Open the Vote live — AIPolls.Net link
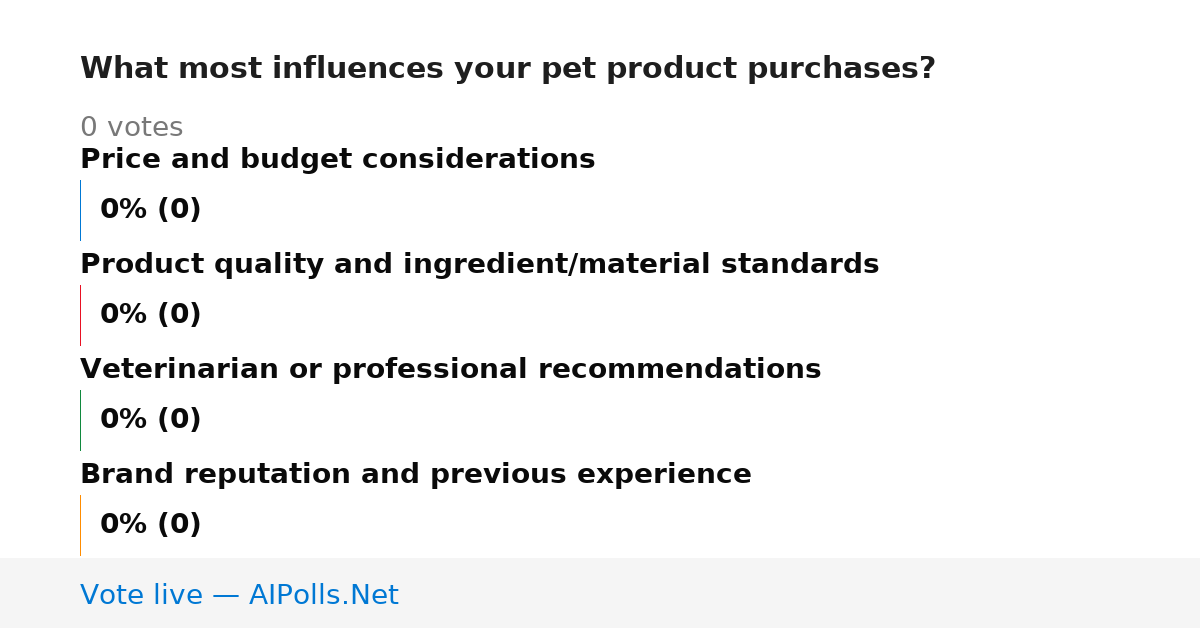 pyautogui.click(x=239, y=595)
